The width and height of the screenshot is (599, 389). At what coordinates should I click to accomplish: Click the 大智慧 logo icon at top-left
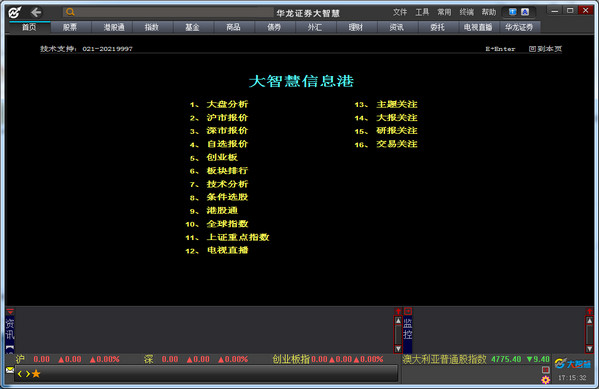pyautogui.click(x=15, y=12)
